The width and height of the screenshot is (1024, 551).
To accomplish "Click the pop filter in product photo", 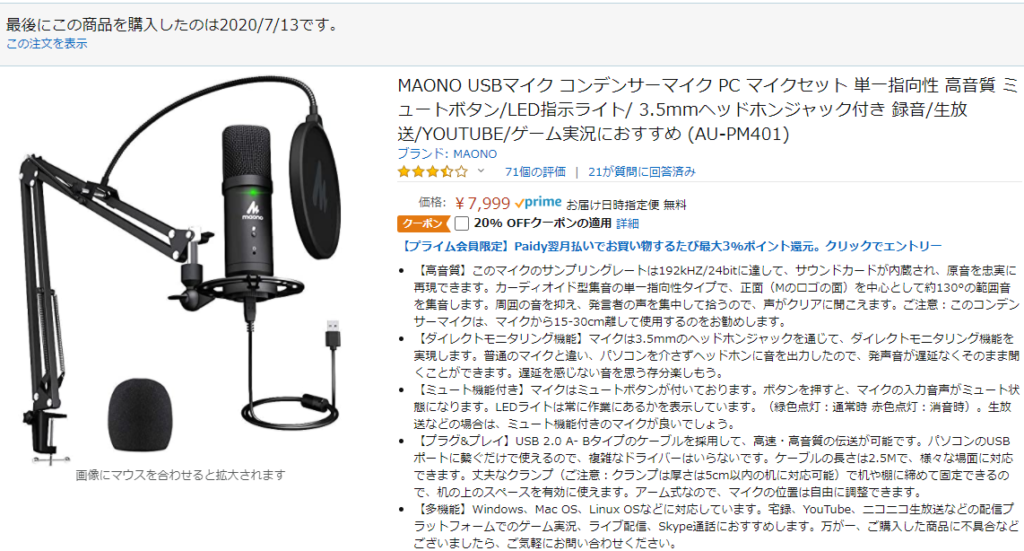I will pos(316,187).
